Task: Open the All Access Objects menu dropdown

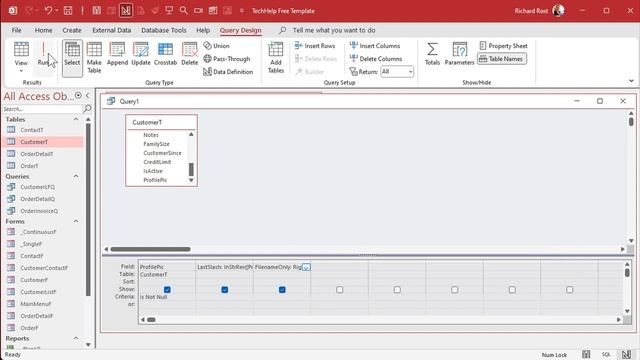Action: pos(78,96)
